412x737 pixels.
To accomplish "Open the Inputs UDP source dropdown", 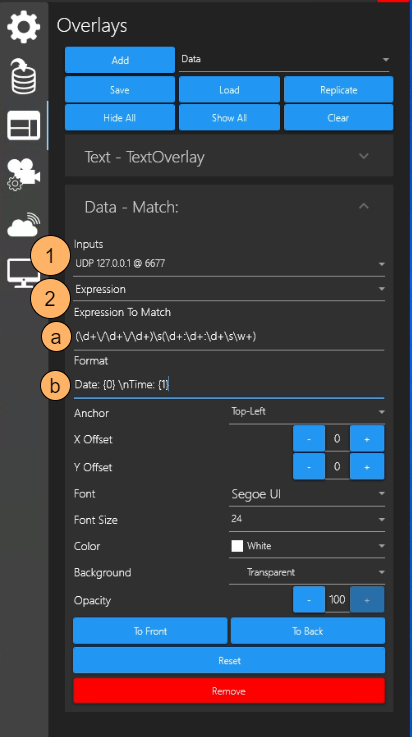I will 229,264.
